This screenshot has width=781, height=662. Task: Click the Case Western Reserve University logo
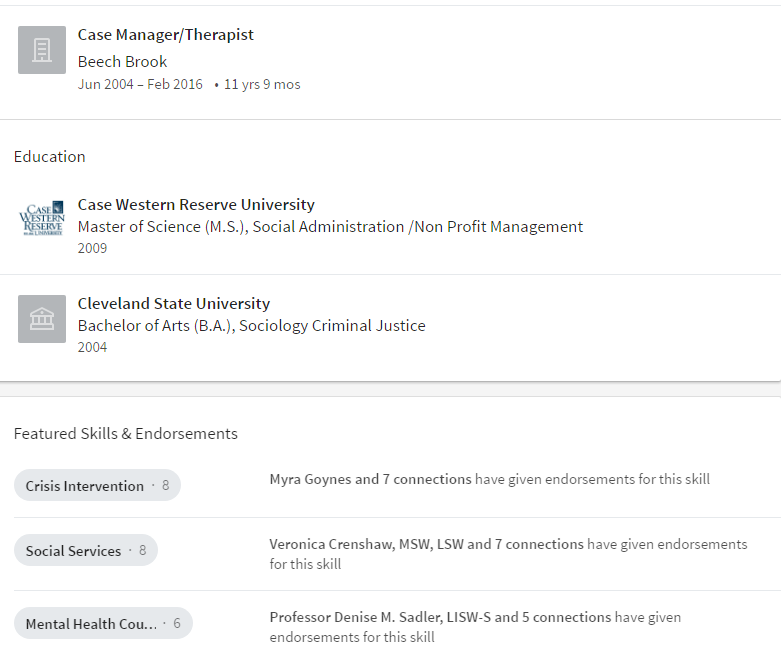pos(42,220)
